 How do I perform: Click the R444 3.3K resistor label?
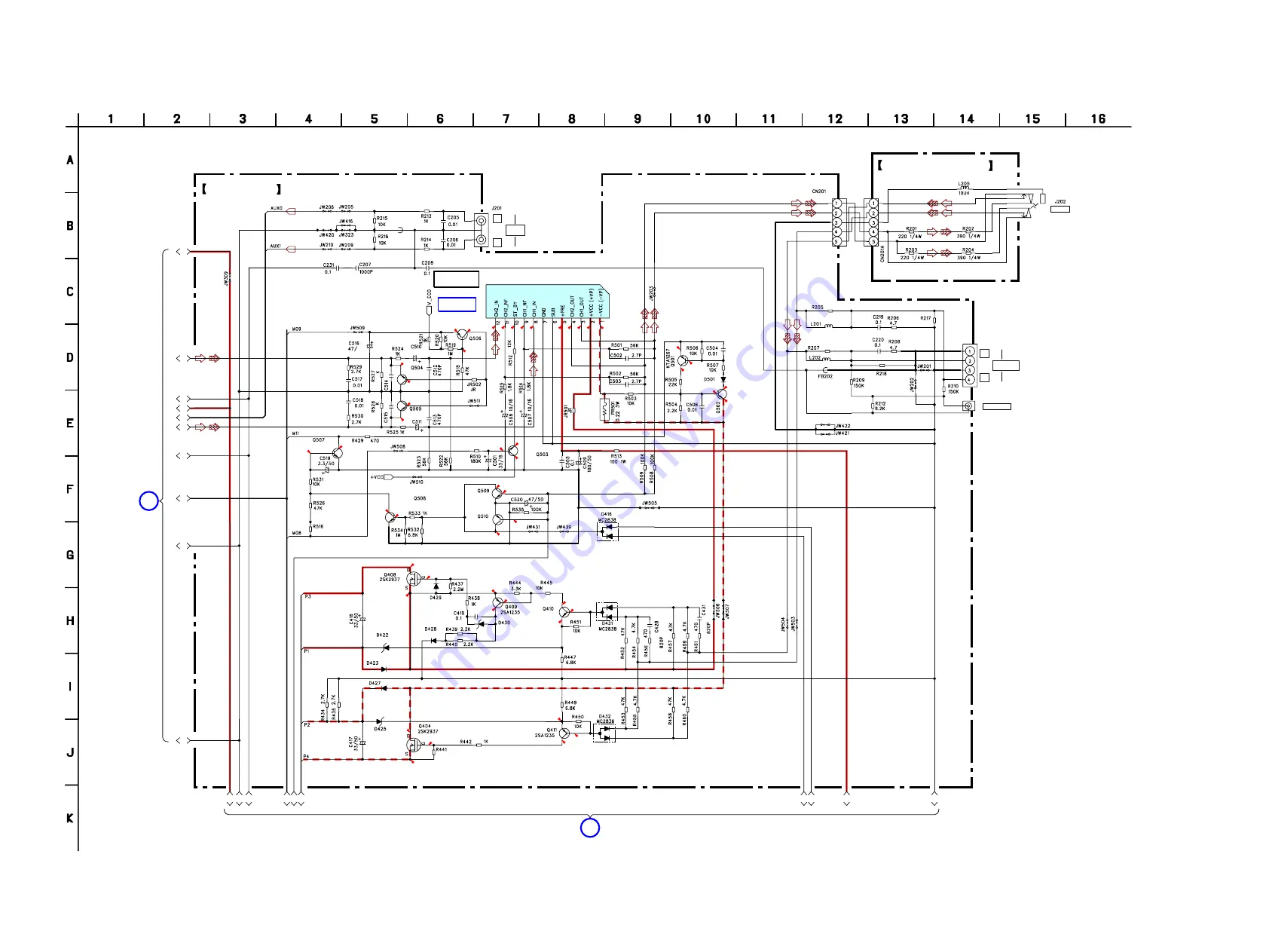(x=515, y=586)
